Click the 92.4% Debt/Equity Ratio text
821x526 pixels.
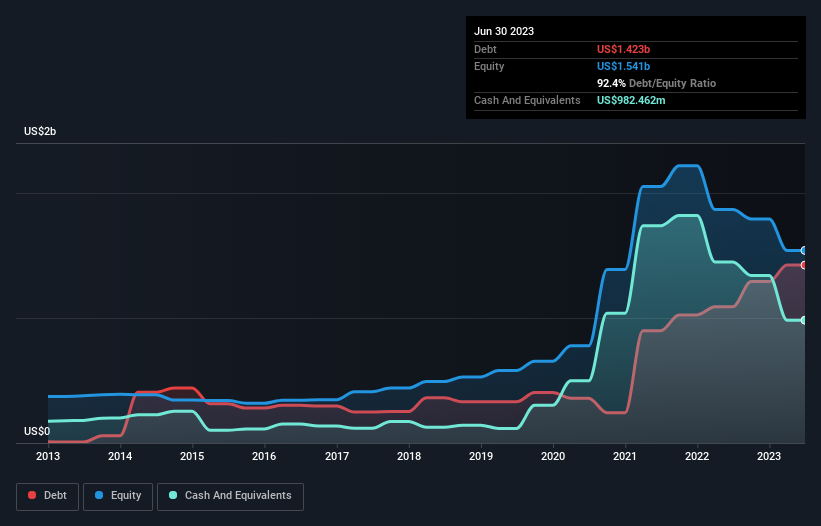(x=657, y=83)
